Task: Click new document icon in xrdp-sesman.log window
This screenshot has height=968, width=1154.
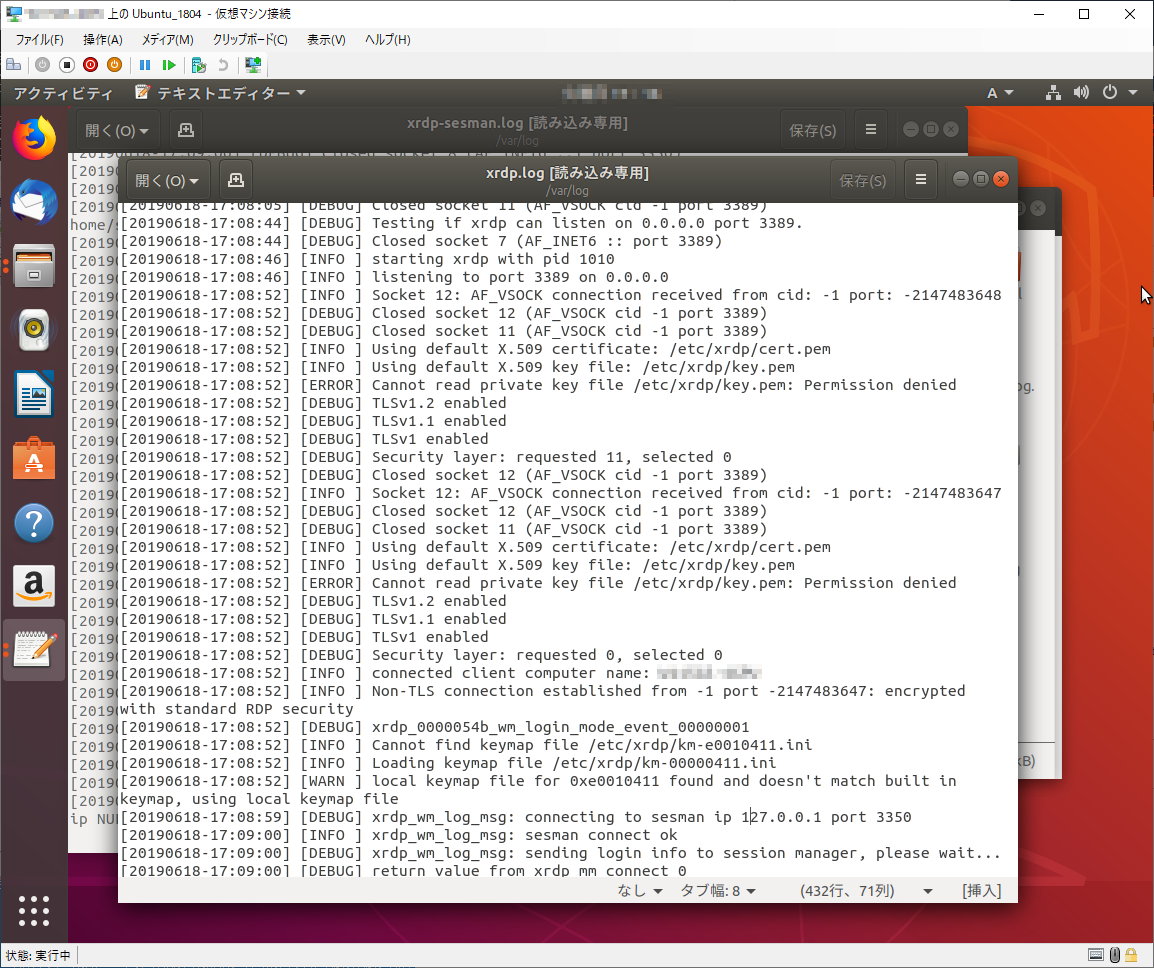Action: tap(186, 130)
